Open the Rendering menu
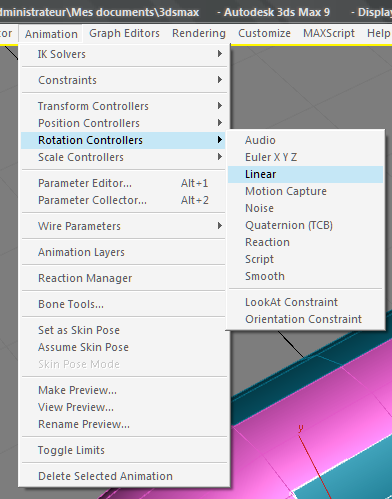The height and width of the screenshot is (499, 392). tap(199, 34)
